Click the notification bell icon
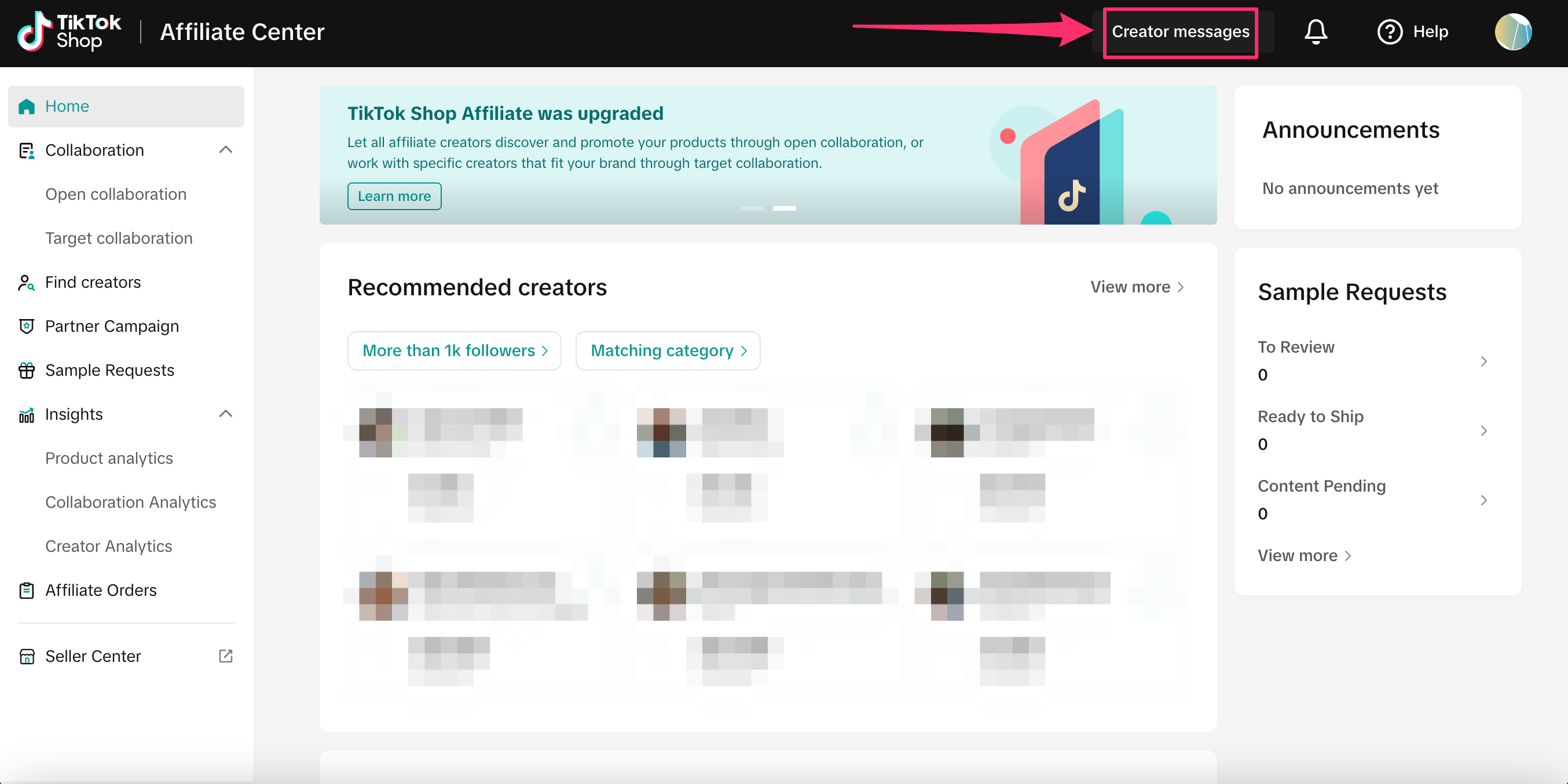This screenshot has height=784, width=1568. (1316, 32)
